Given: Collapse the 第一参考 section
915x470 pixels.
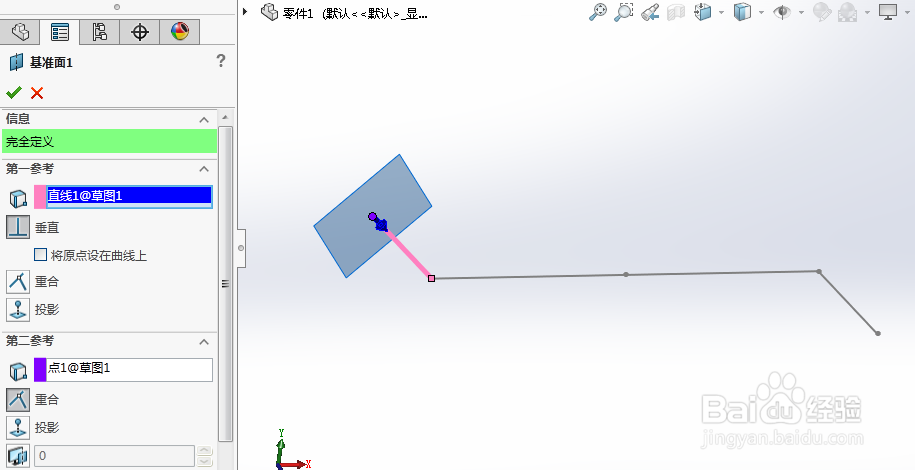Looking at the screenshot, I should 204,169.
